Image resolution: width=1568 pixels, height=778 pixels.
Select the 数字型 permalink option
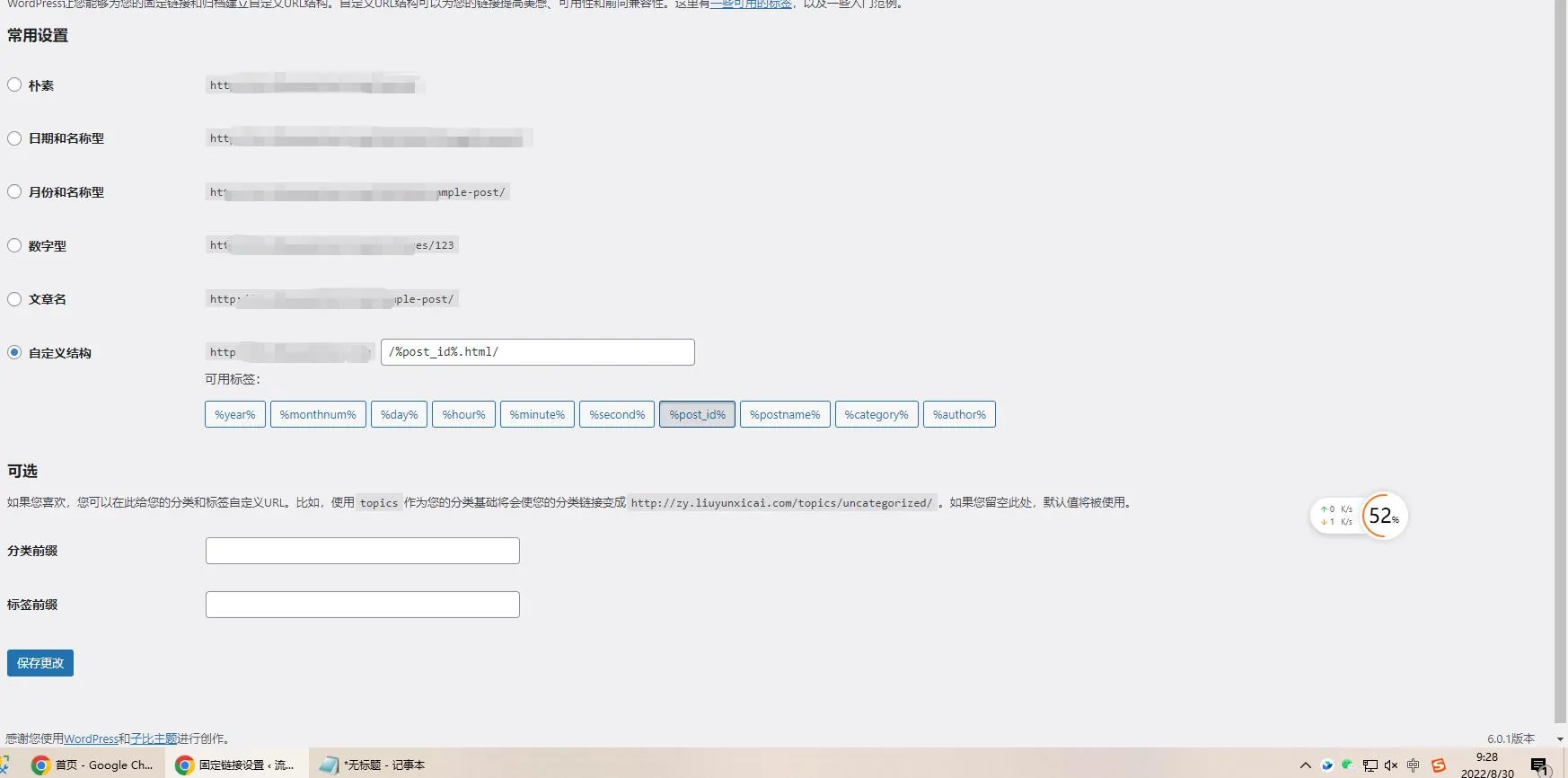[x=14, y=245]
